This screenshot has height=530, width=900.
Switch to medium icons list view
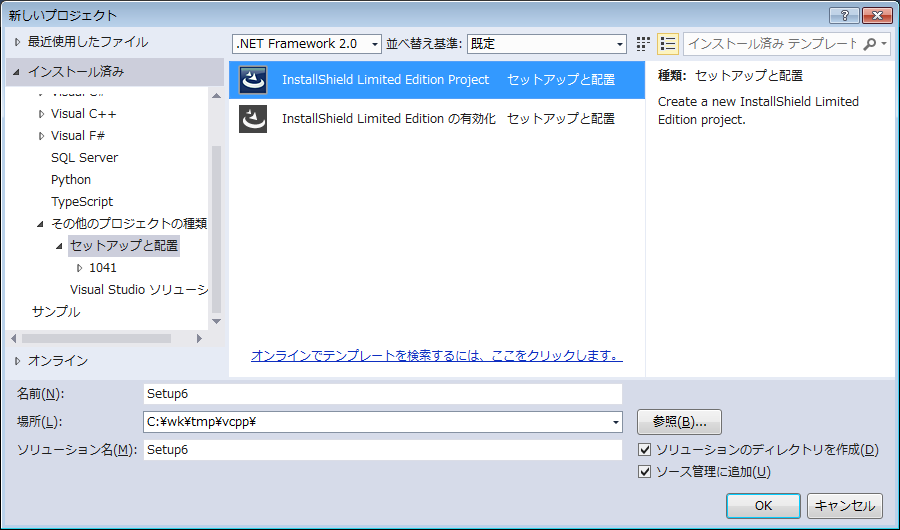[668, 44]
